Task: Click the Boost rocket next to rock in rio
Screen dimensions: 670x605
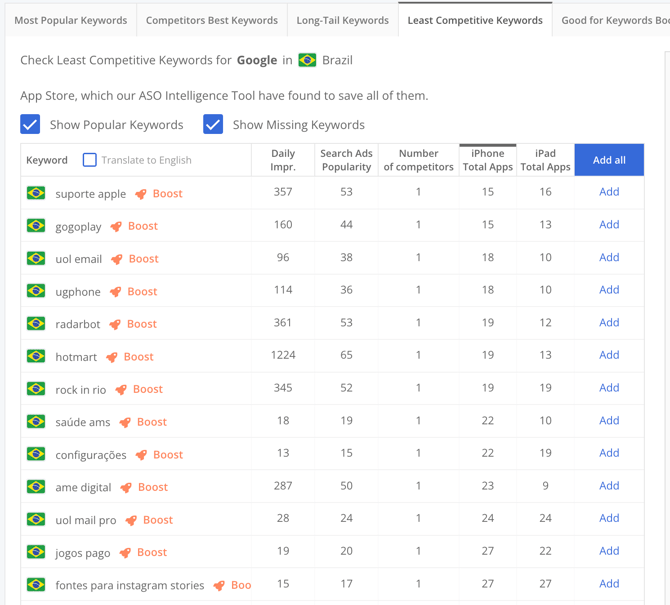Action: tap(121, 390)
